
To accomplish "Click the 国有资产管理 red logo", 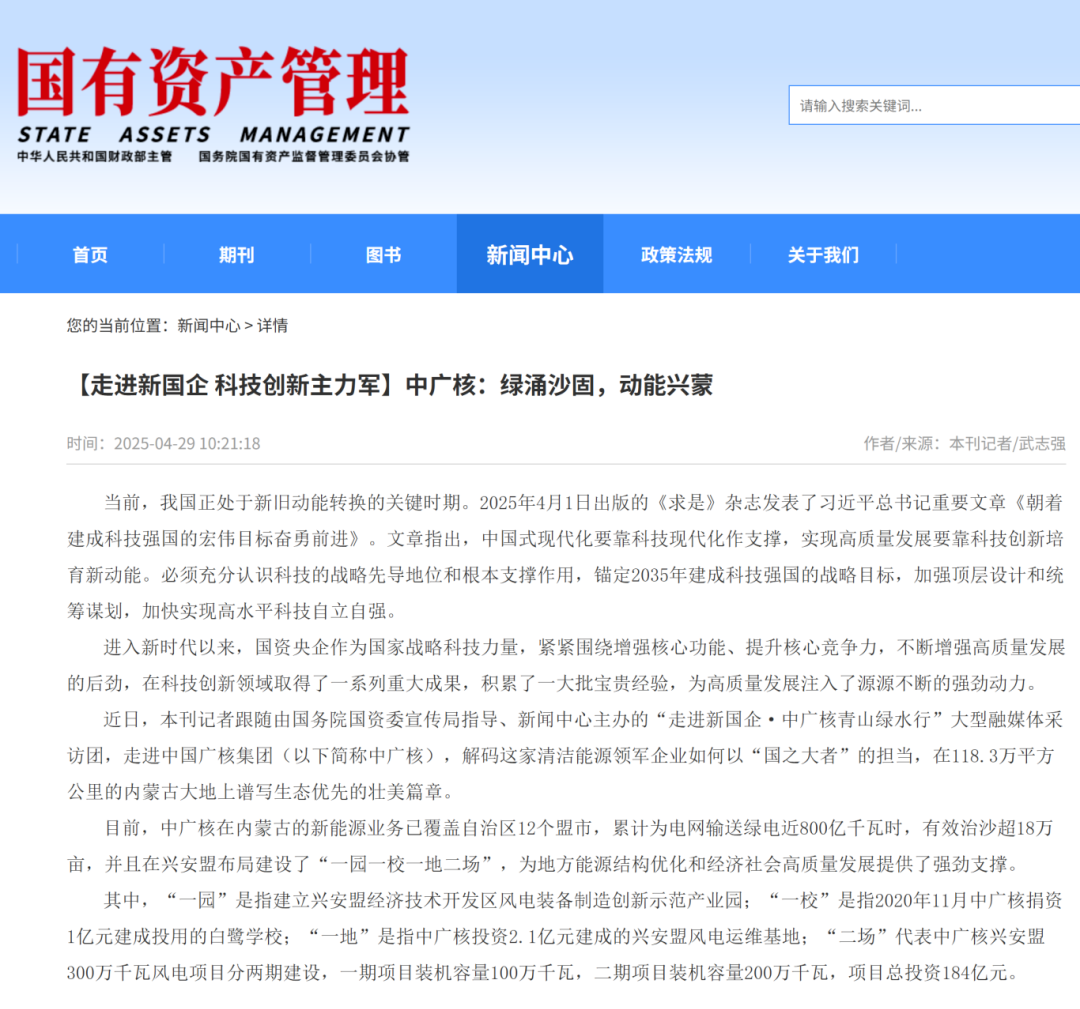I will click(212, 82).
